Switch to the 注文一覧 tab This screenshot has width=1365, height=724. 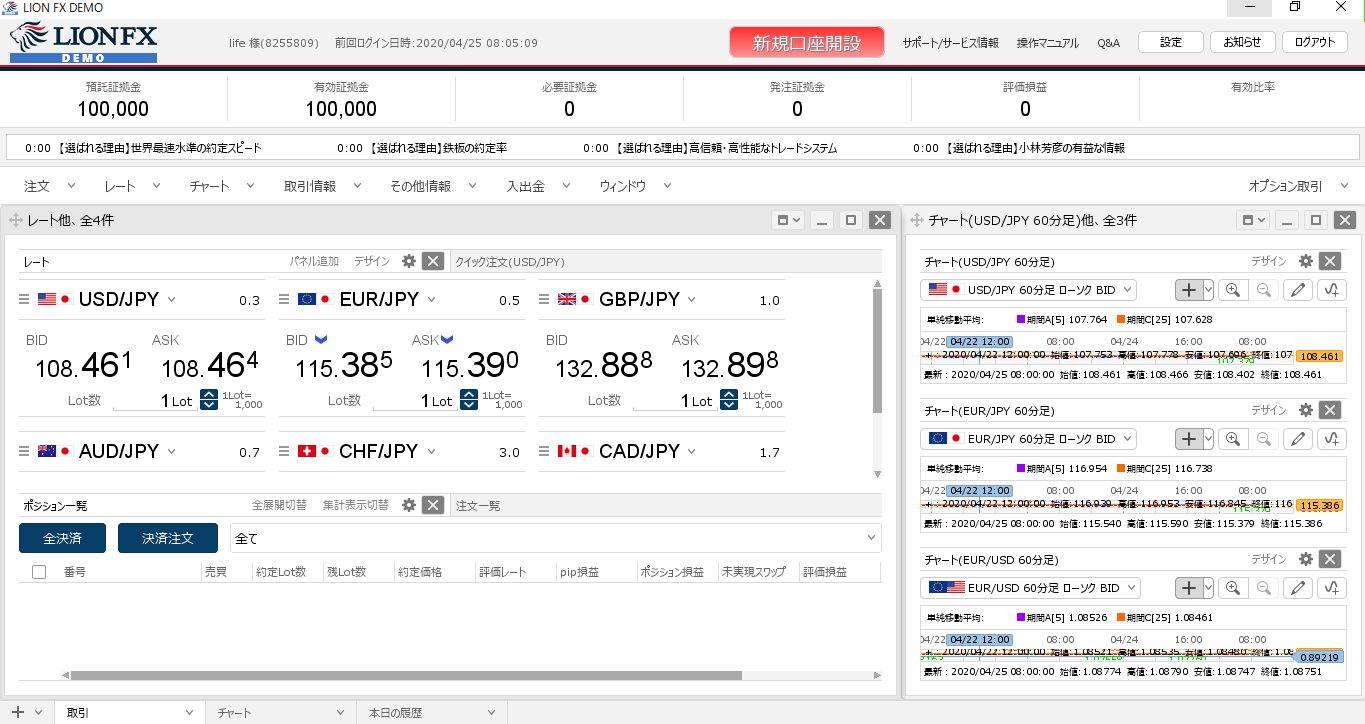click(478, 505)
